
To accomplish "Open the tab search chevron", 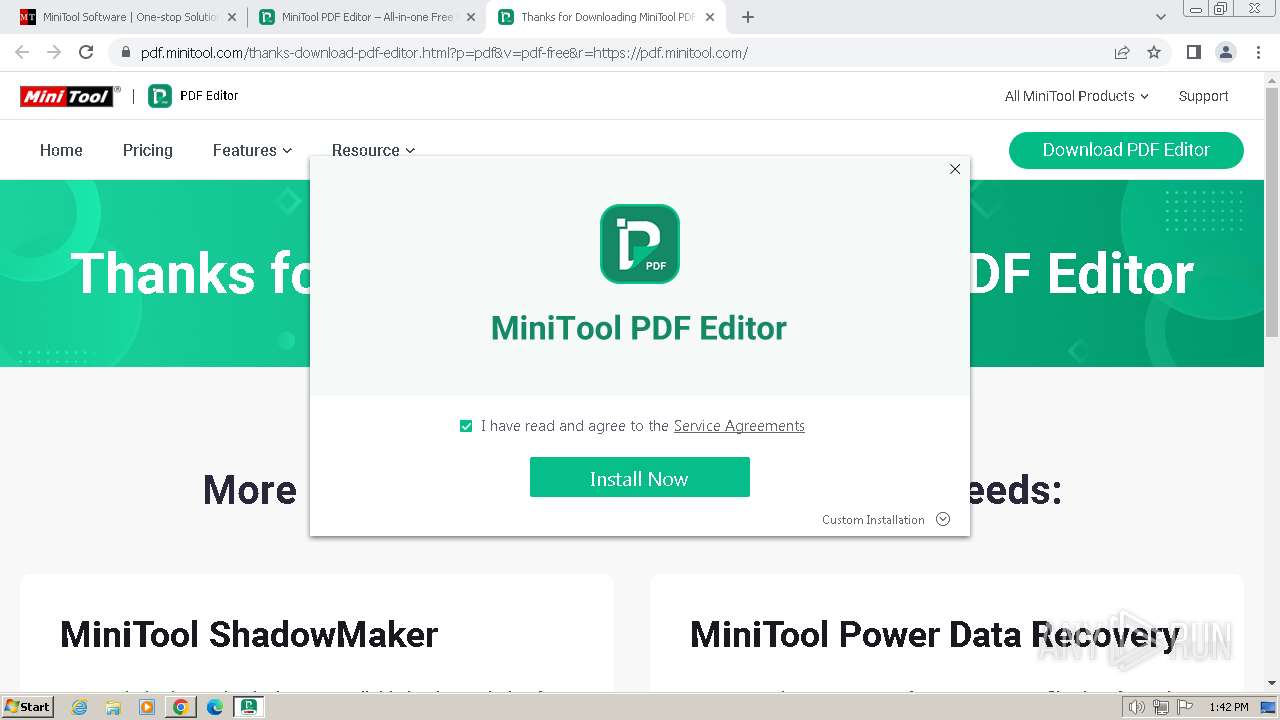I will (1160, 17).
